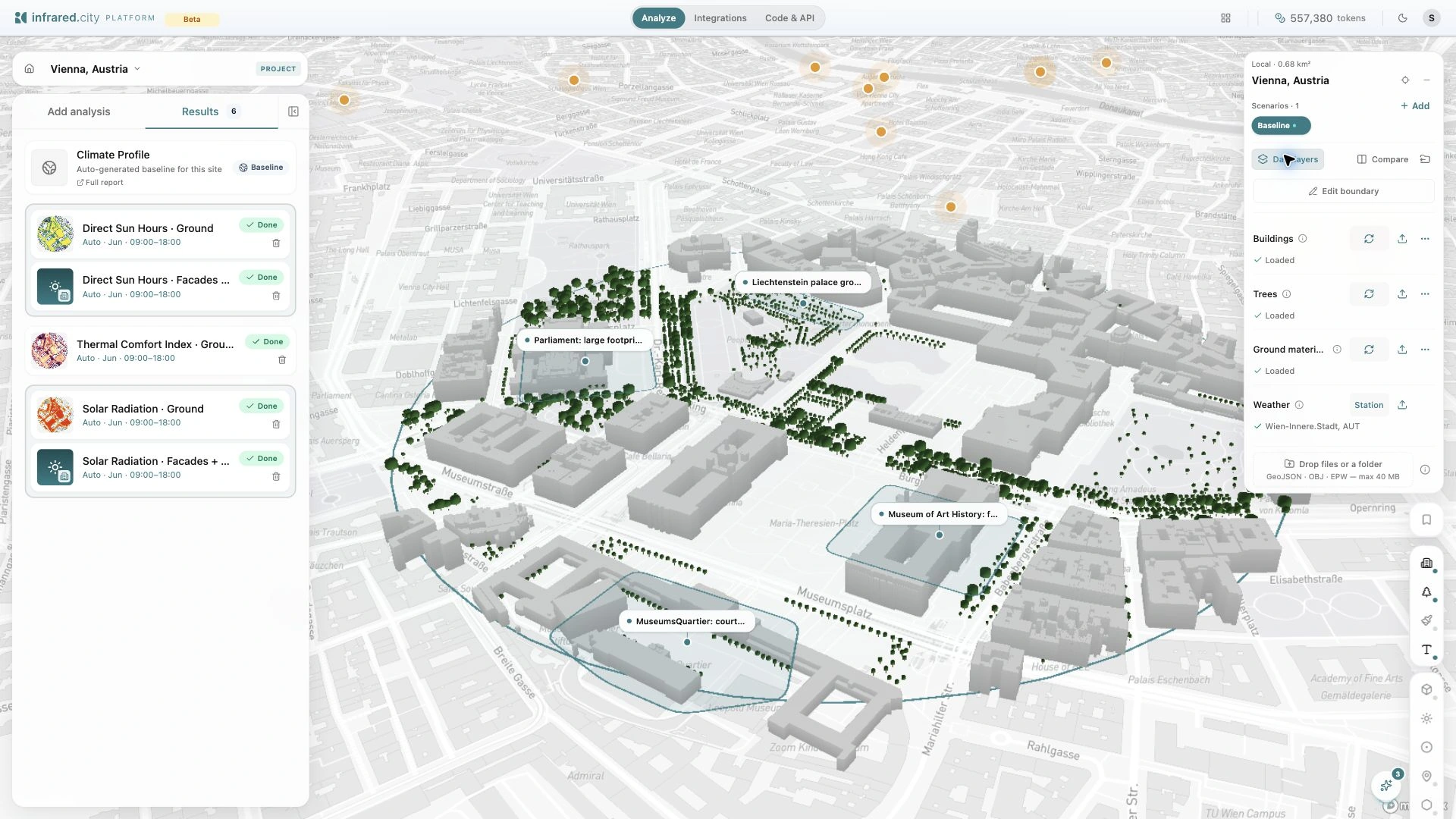The image size is (1456, 819).
Task: Toggle buildings visibility in map toolbar
Action: (x=1426, y=563)
